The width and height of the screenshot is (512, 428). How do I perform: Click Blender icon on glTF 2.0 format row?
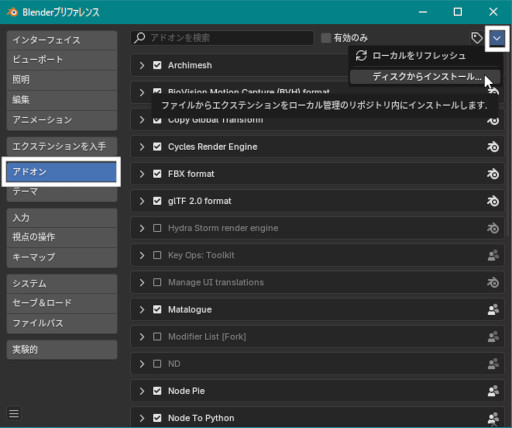pyautogui.click(x=493, y=201)
